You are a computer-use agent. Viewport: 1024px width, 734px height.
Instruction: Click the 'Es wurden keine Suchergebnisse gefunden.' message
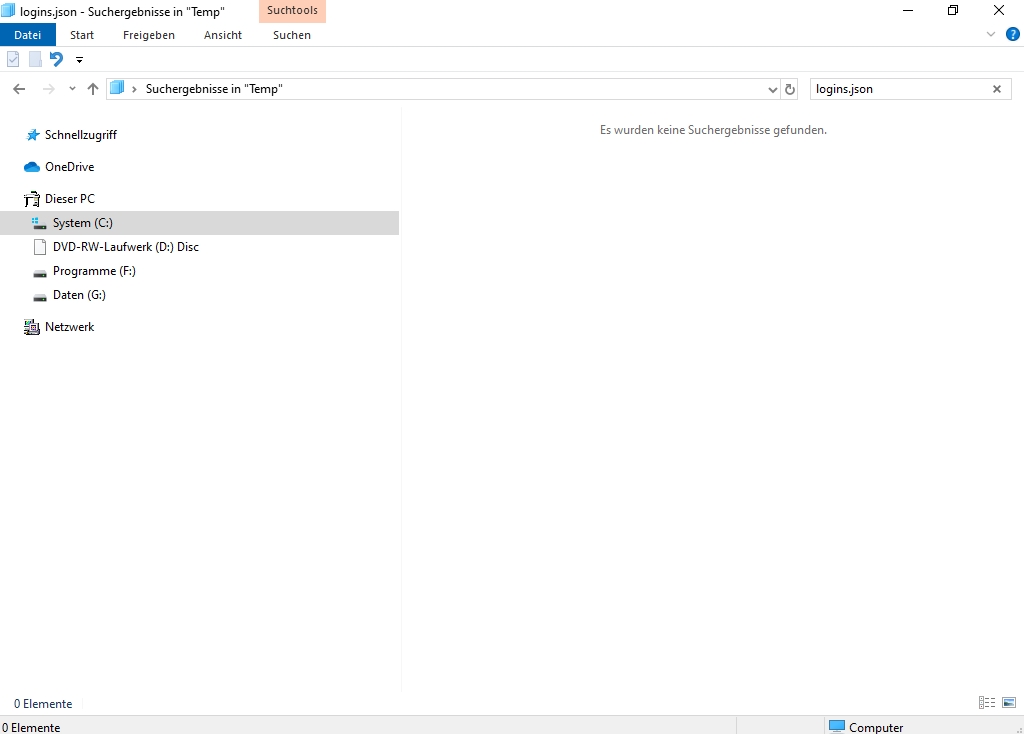(713, 130)
